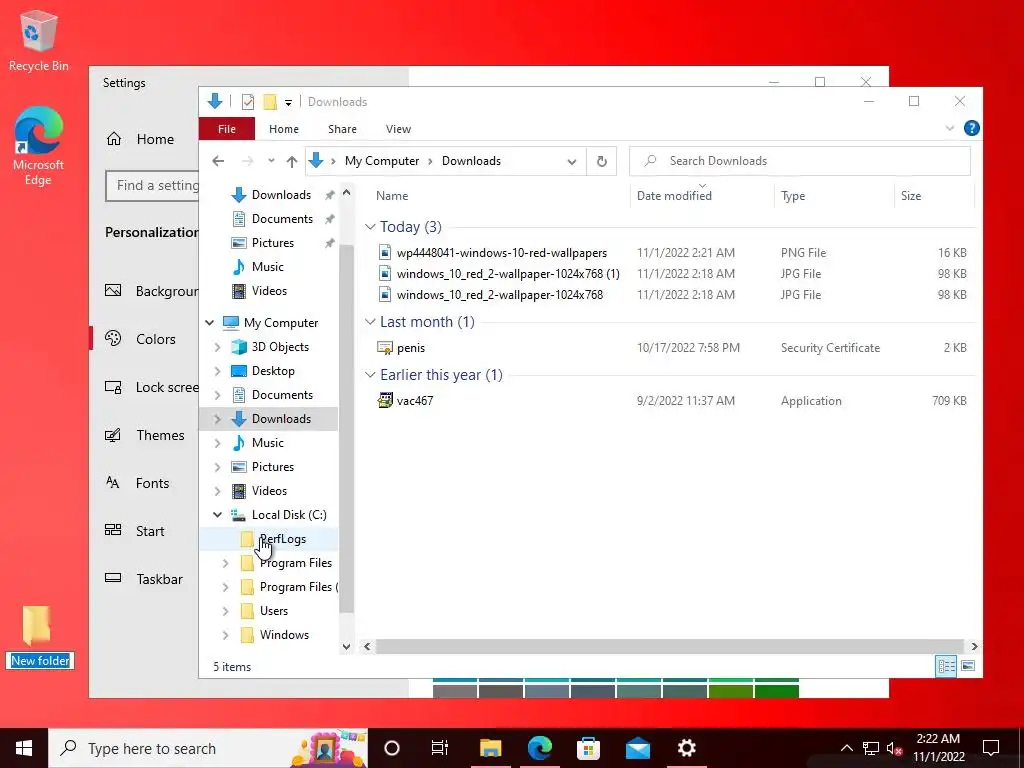Viewport: 1024px width, 768px height.
Task: Open the Share ribbon tab
Action: (342, 129)
